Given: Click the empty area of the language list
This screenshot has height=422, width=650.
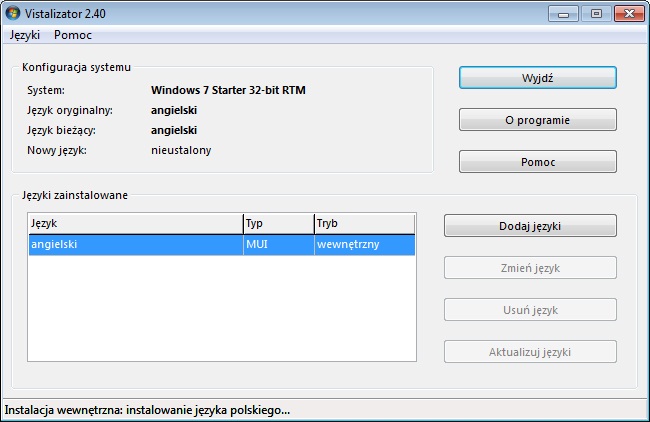Looking at the screenshot, I should [220, 310].
